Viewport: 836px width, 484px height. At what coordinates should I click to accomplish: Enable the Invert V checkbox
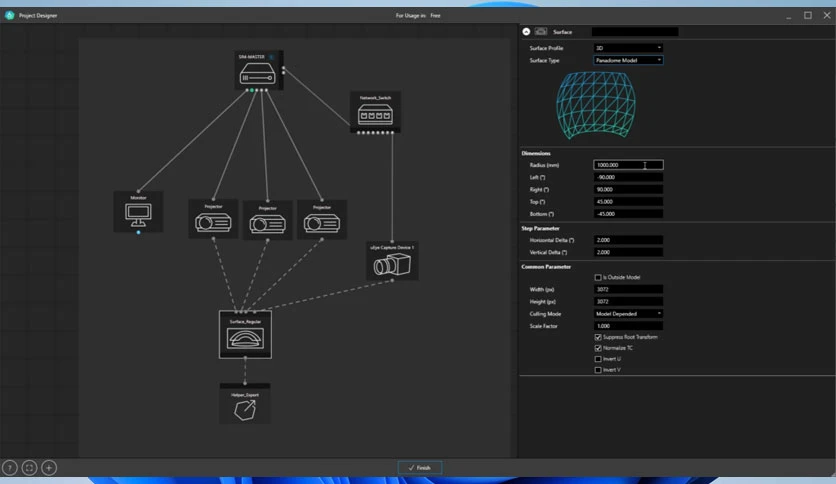pyautogui.click(x=598, y=370)
